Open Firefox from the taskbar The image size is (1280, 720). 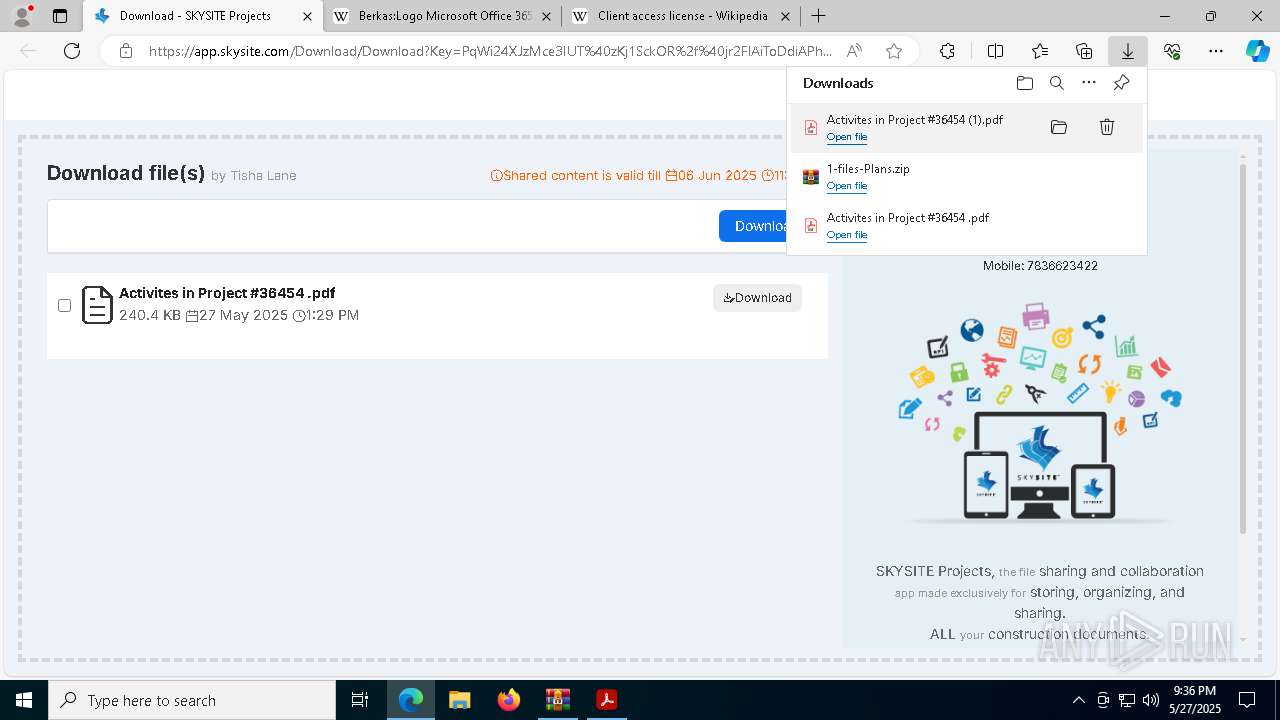[x=509, y=700]
